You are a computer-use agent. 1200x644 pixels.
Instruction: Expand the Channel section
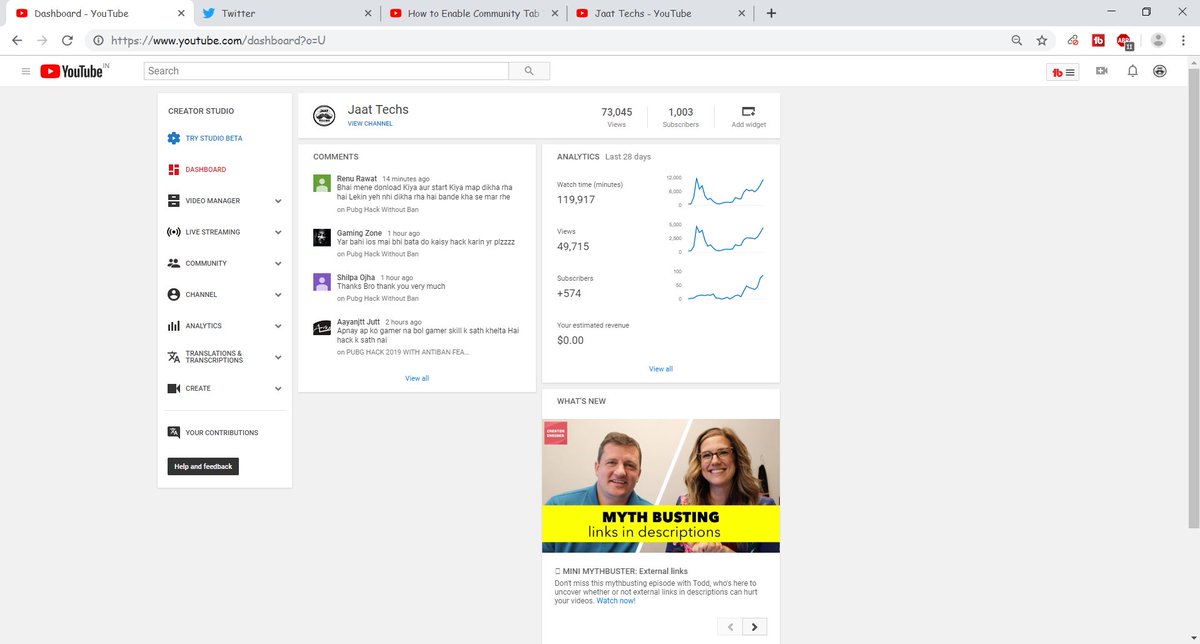278,295
